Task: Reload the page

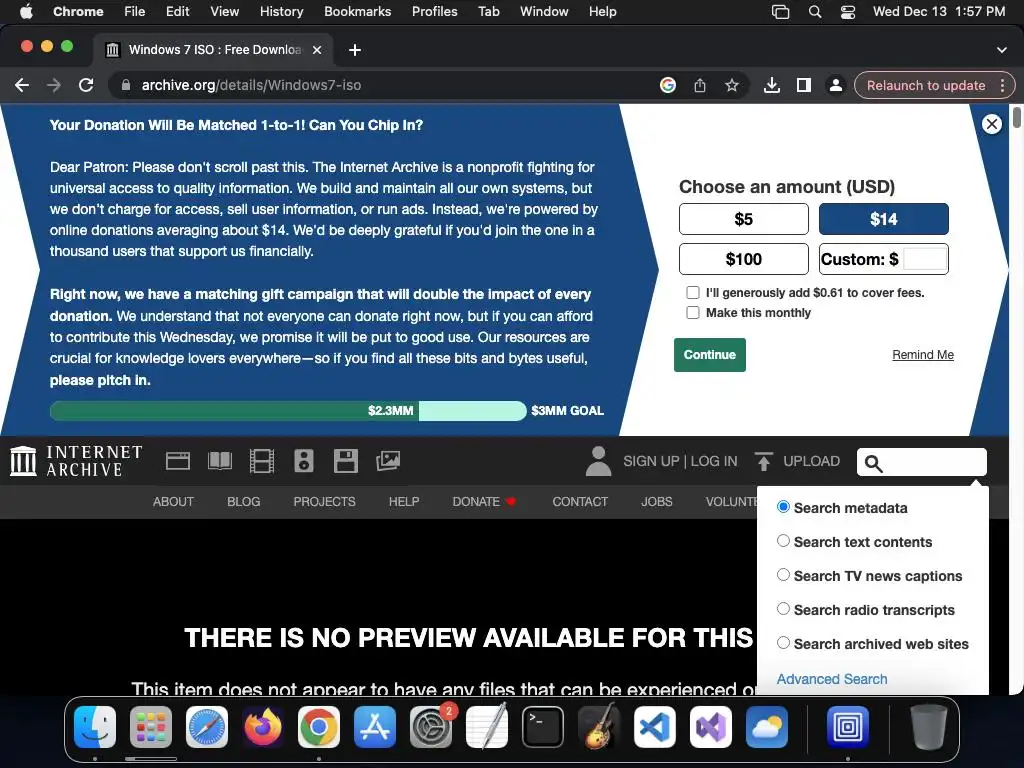Action: (x=86, y=86)
